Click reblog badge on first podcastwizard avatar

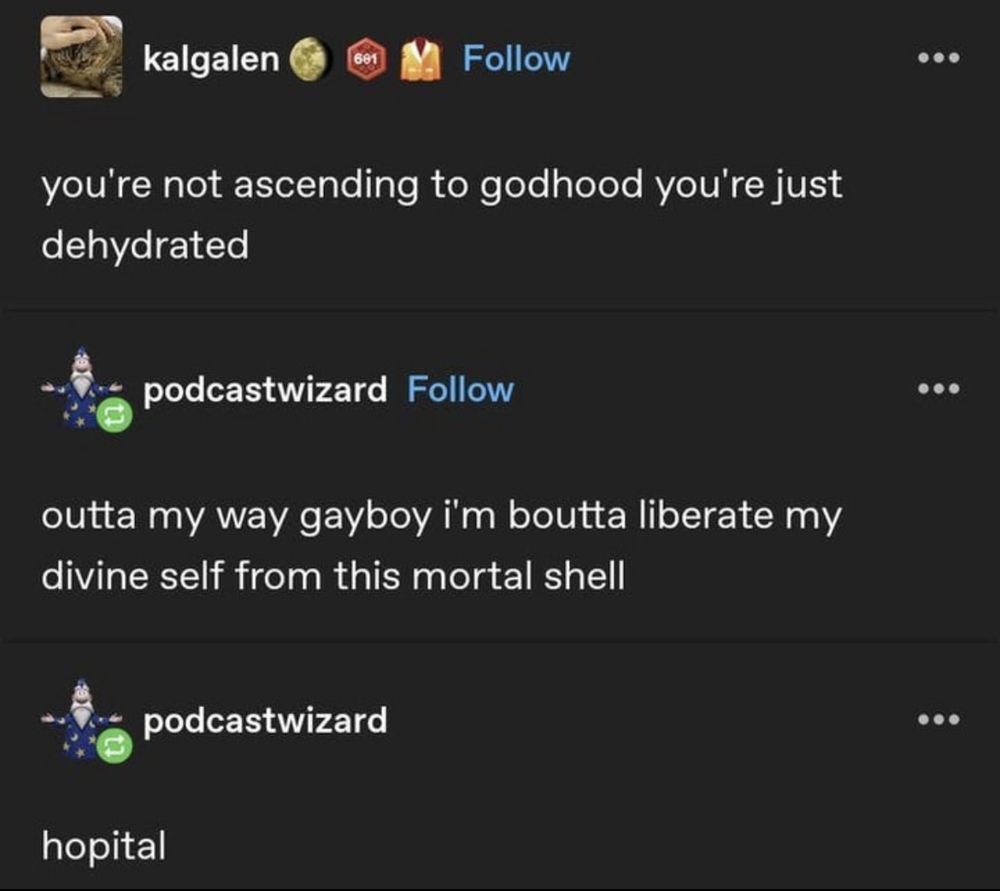(x=115, y=415)
